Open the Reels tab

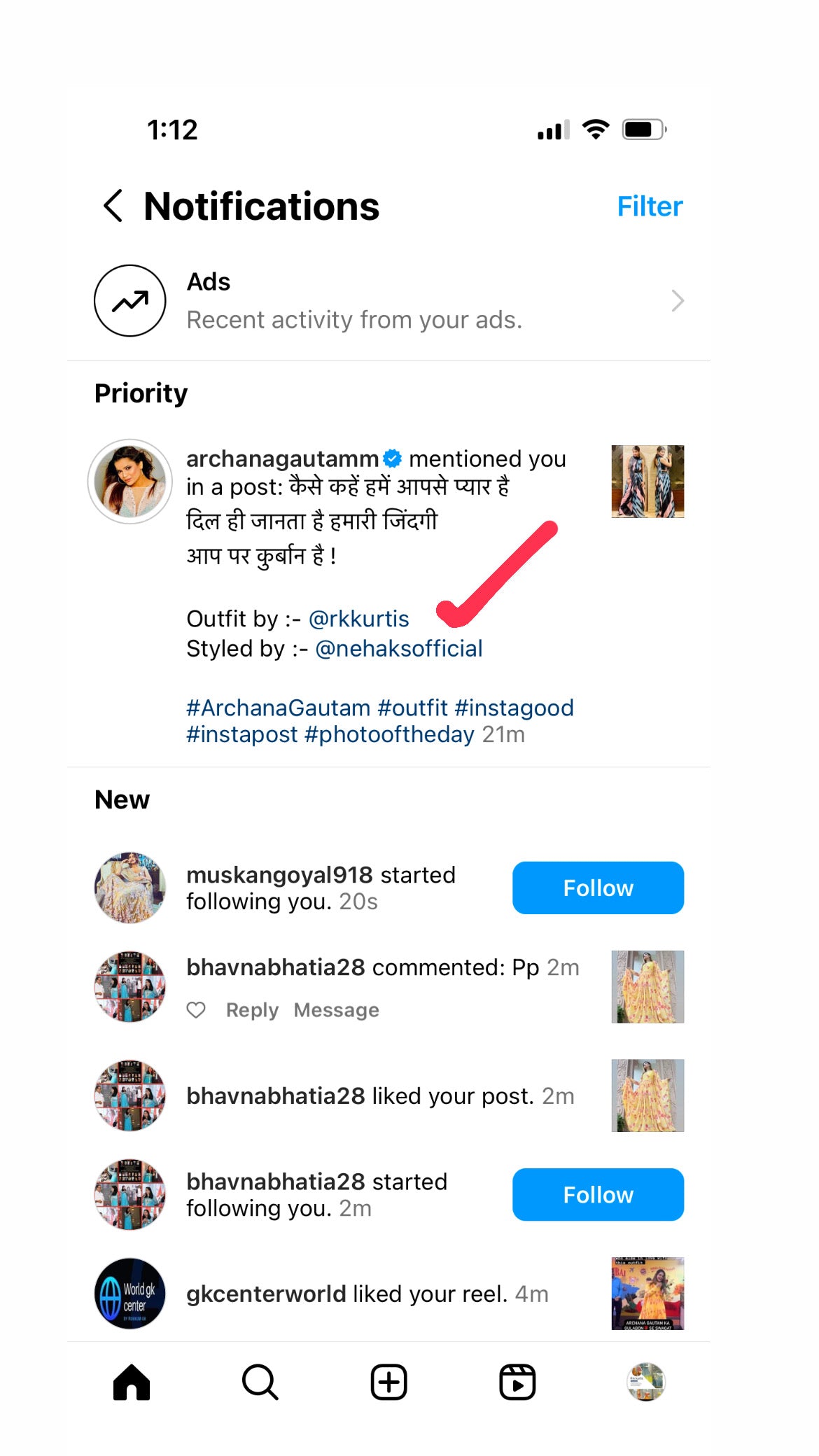click(517, 1382)
